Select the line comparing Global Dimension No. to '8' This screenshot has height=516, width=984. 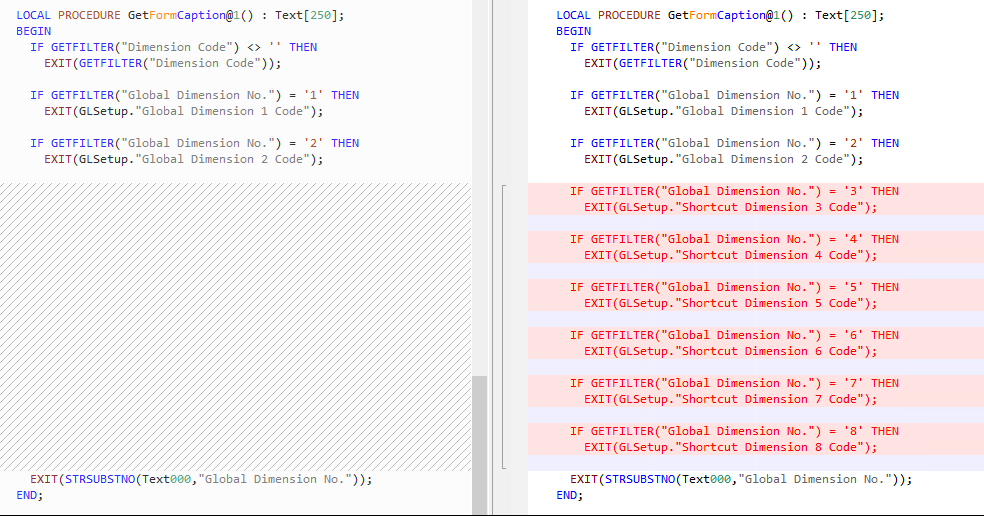pyautogui.click(x=734, y=431)
